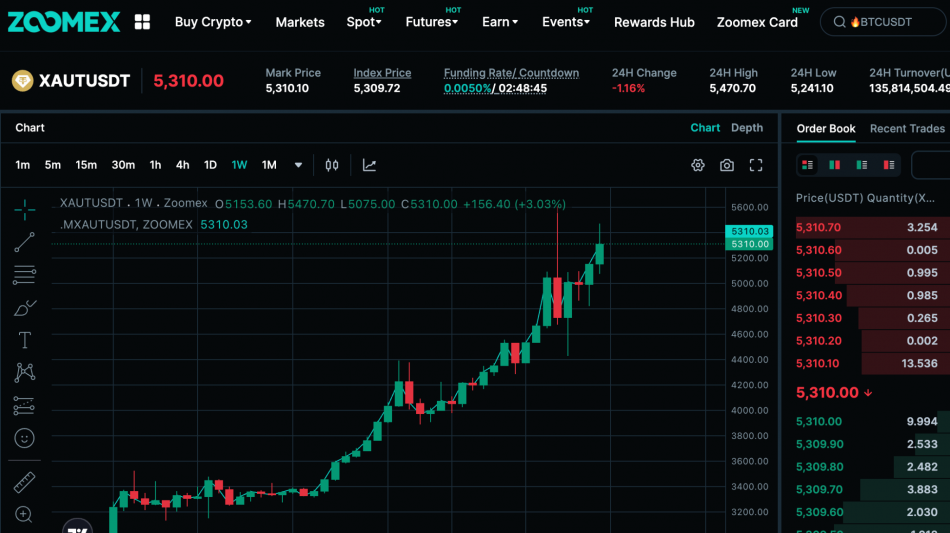Select the ruler measure tool
Viewport: 950px width, 533px height.
coord(25,483)
